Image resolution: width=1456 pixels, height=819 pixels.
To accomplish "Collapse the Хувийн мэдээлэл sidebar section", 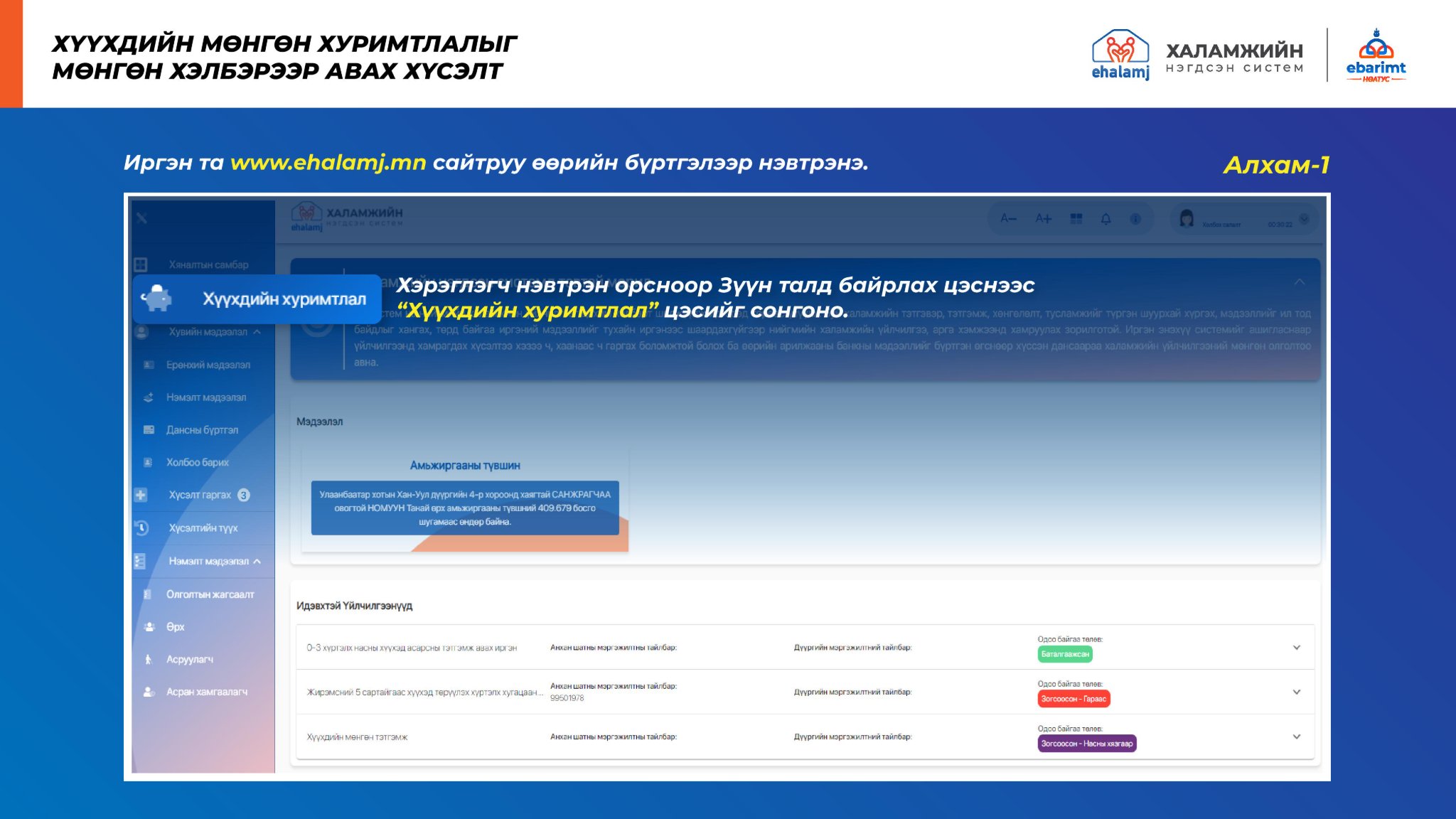I will (x=257, y=332).
